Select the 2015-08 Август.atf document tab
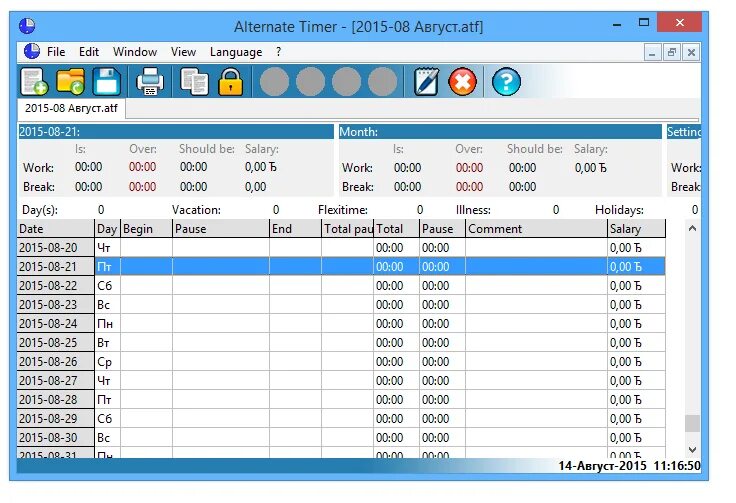 [x=71, y=108]
